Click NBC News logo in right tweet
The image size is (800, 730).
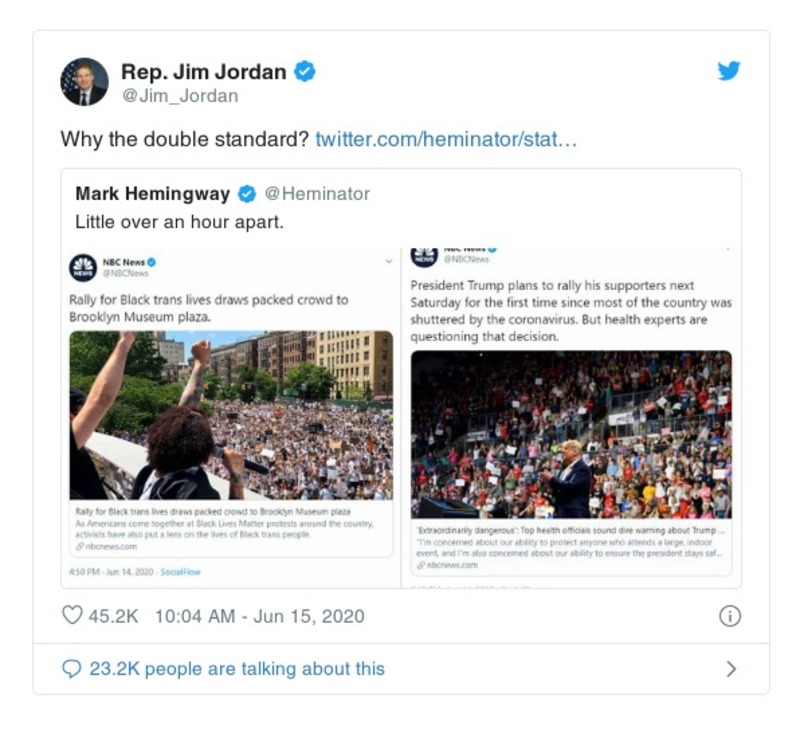[x=424, y=257]
